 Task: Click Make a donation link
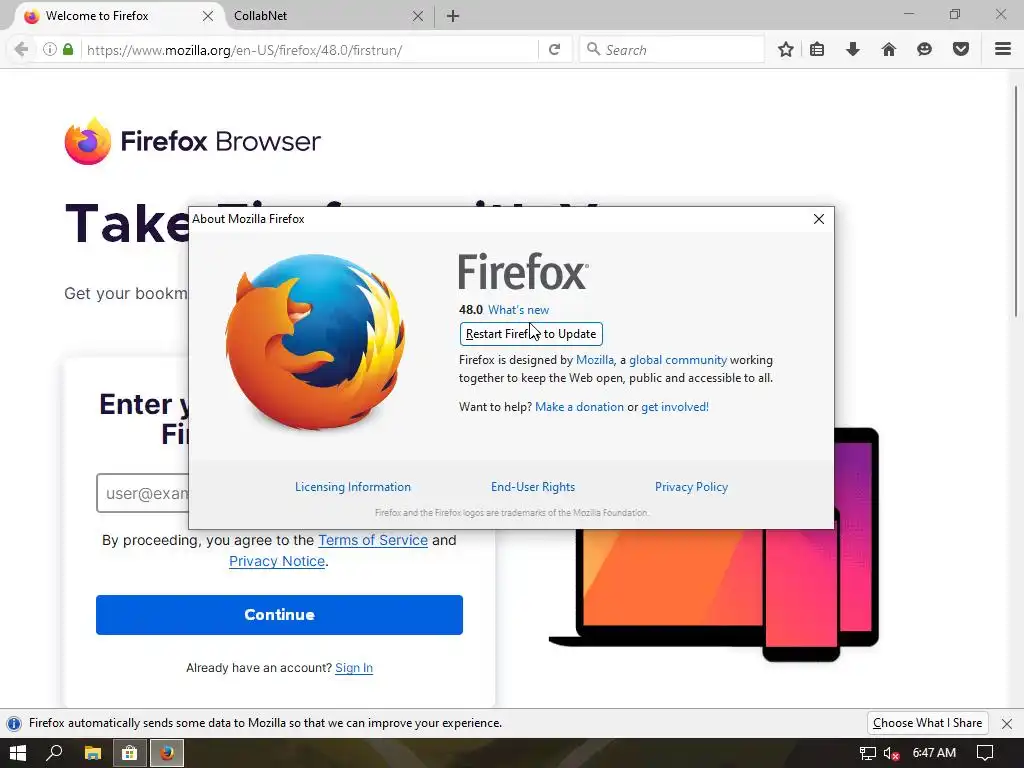click(579, 407)
